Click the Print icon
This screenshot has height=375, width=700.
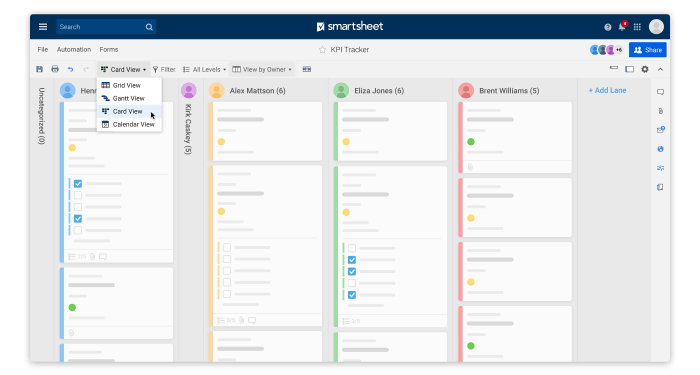pyautogui.click(x=55, y=69)
